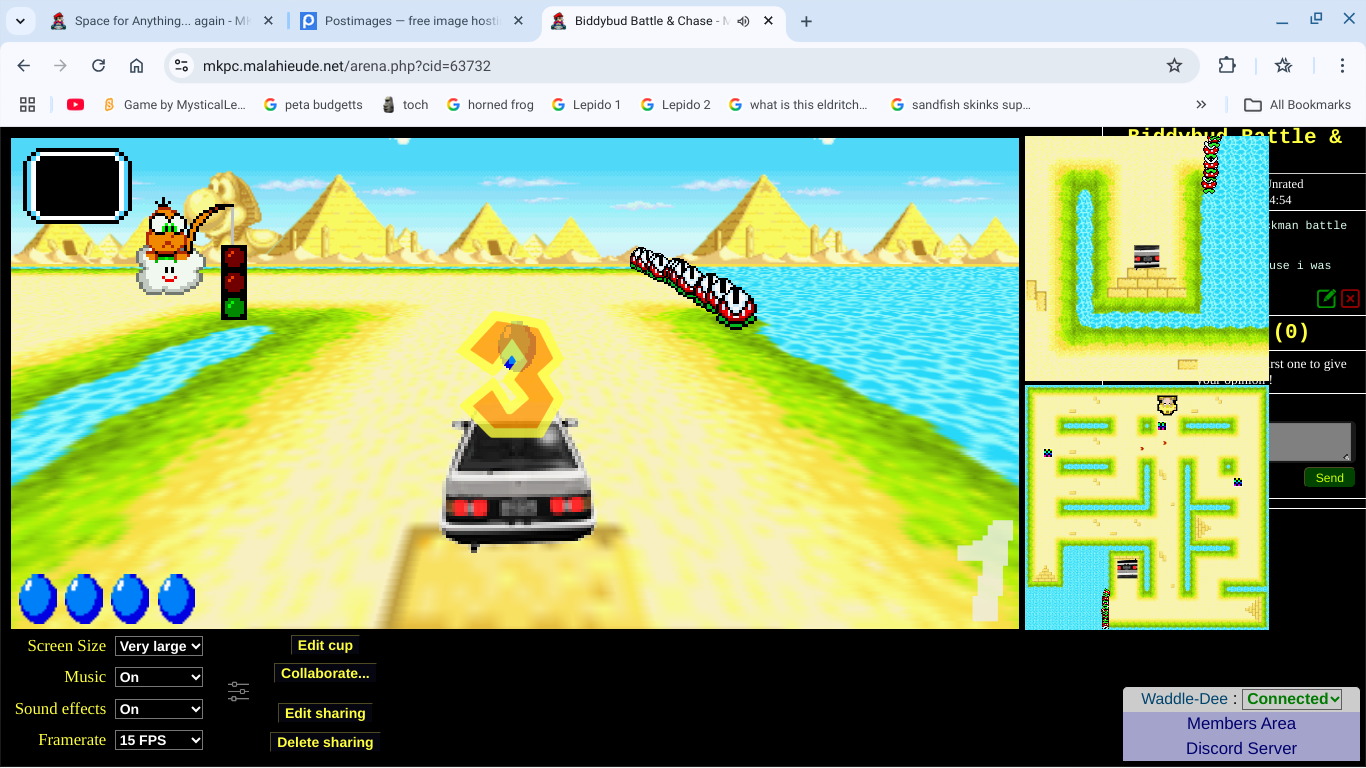
Task: Open Framerate 15 FPS dropdown
Action: tap(159, 740)
